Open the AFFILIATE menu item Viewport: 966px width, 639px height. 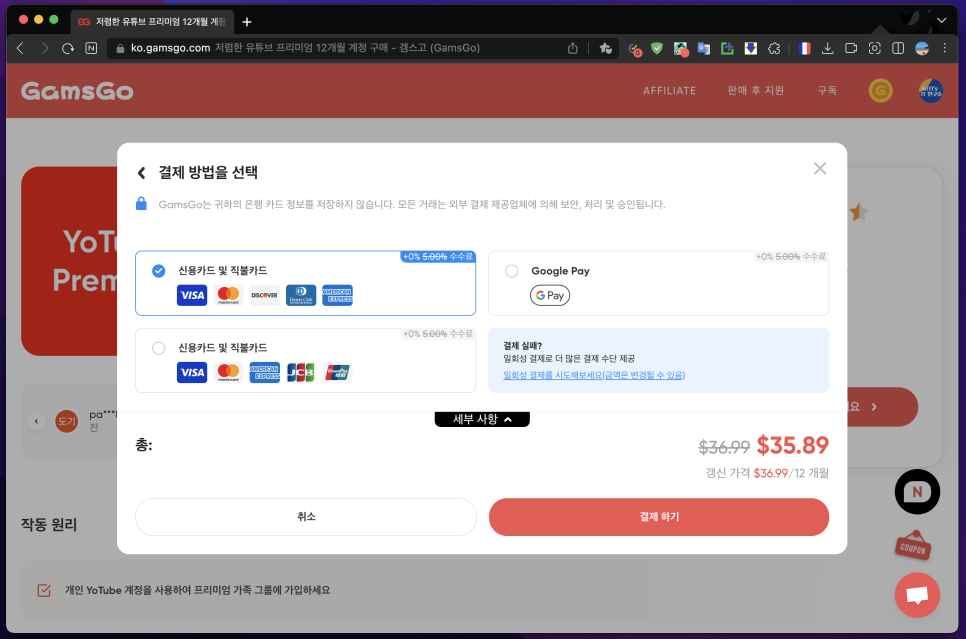669,91
